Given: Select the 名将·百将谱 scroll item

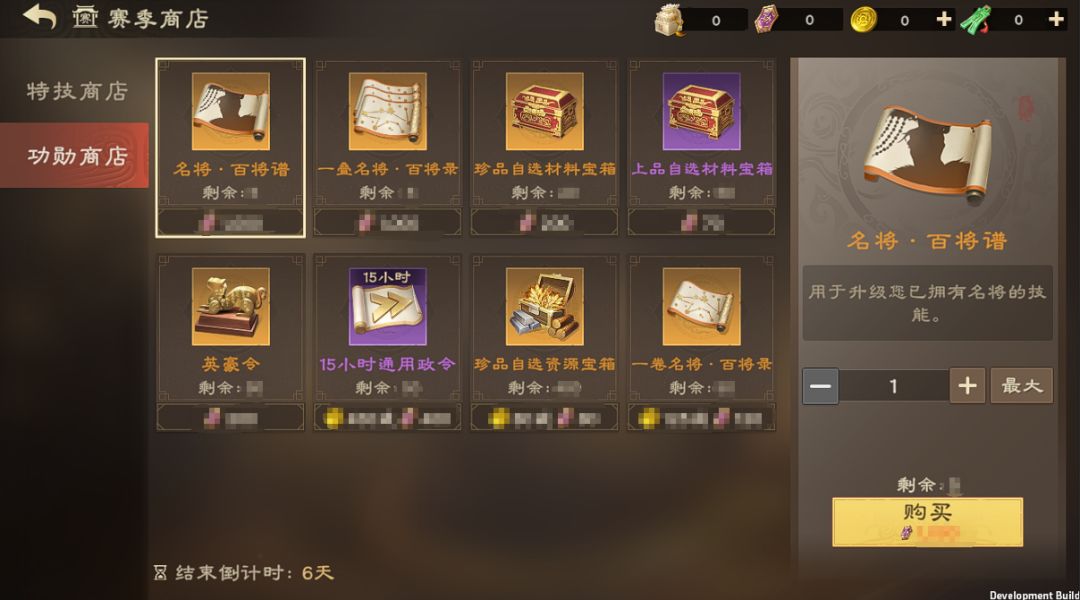Looking at the screenshot, I should coord(230,147).
